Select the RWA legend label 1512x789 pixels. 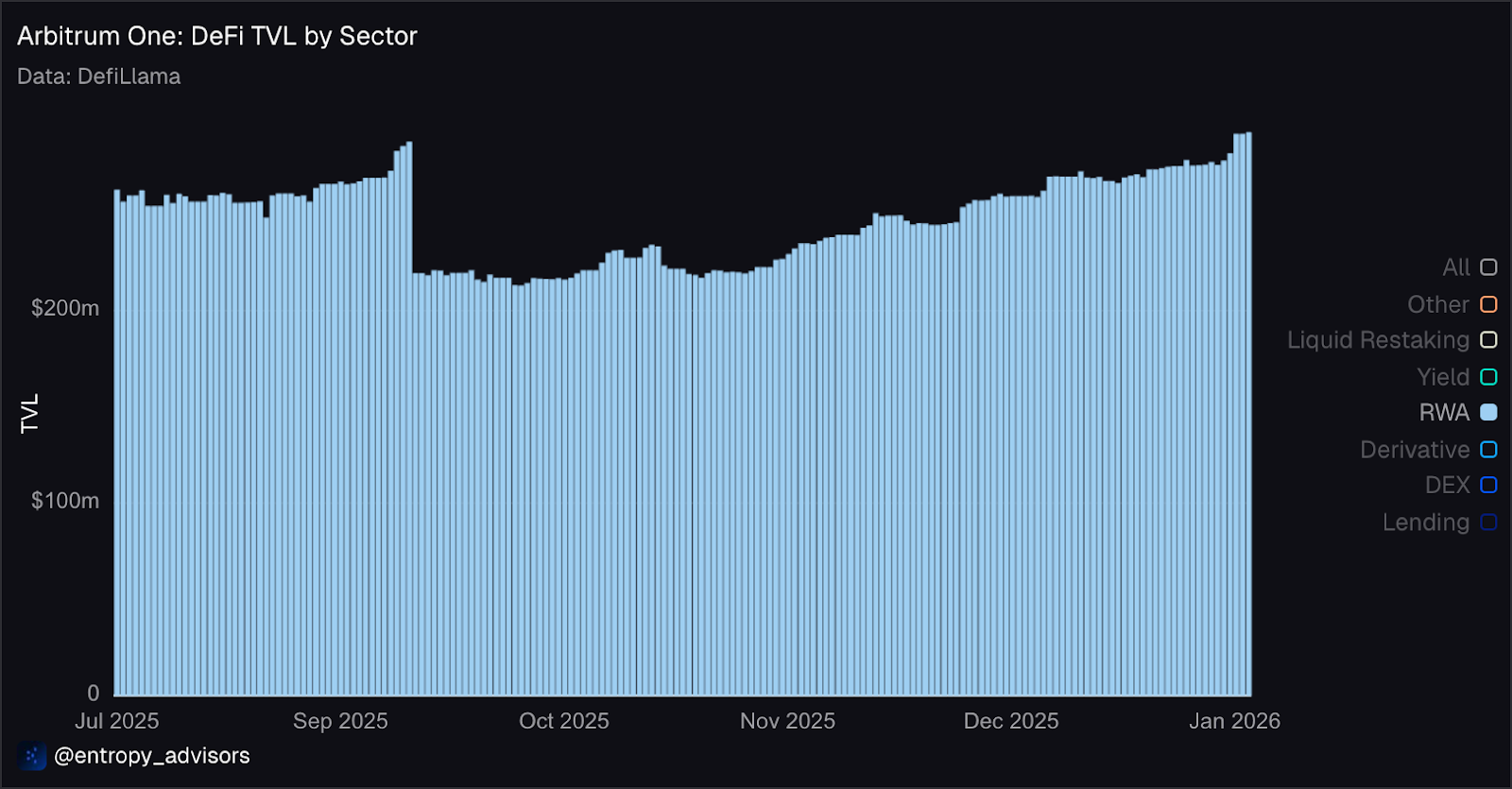click(1444, 413)
